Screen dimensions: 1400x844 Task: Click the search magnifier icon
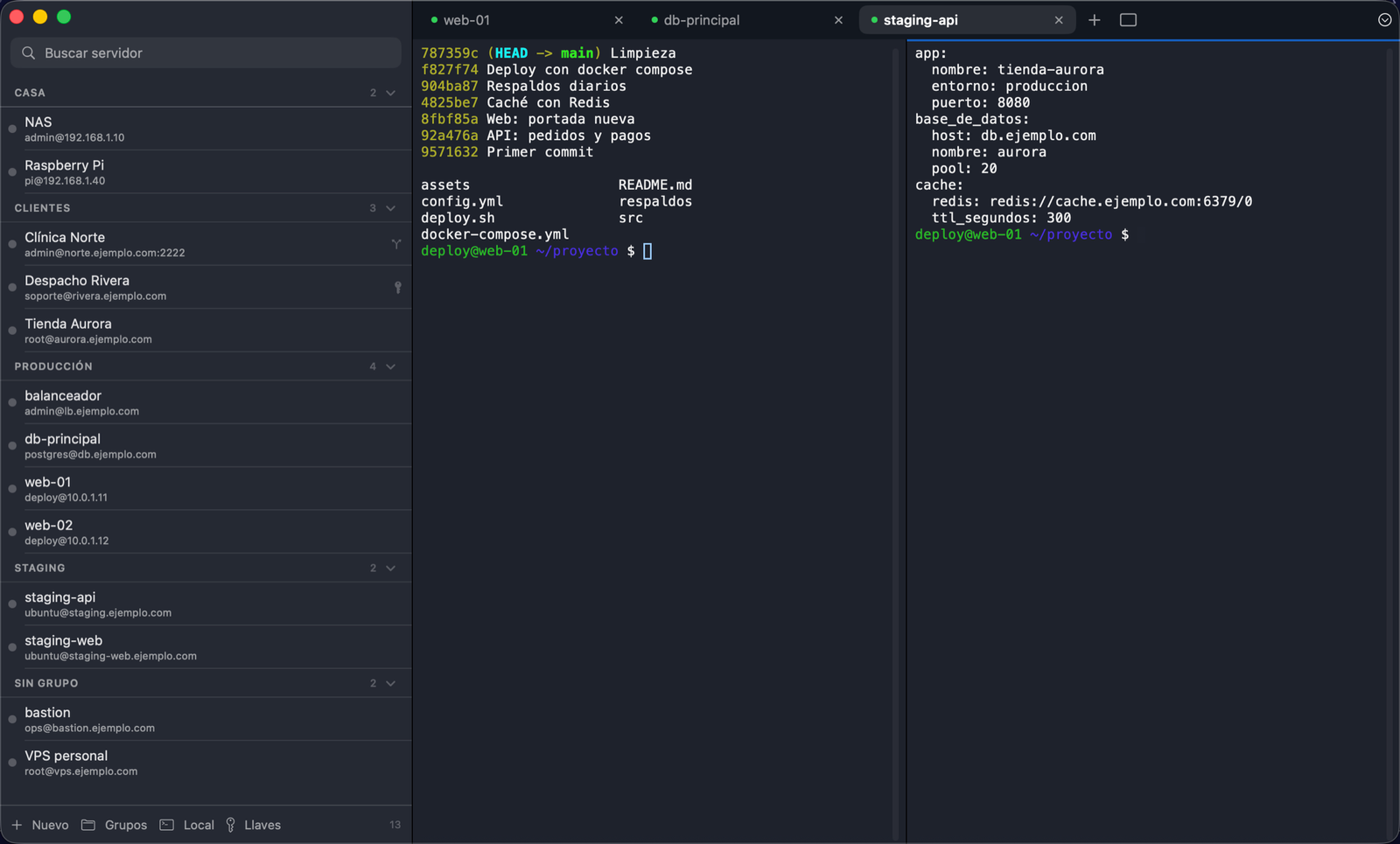[28, 53]
